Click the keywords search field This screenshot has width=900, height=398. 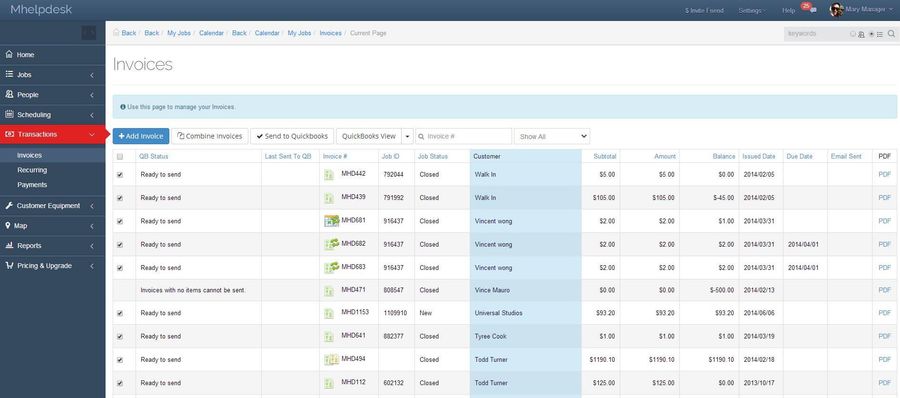point(816,34)
